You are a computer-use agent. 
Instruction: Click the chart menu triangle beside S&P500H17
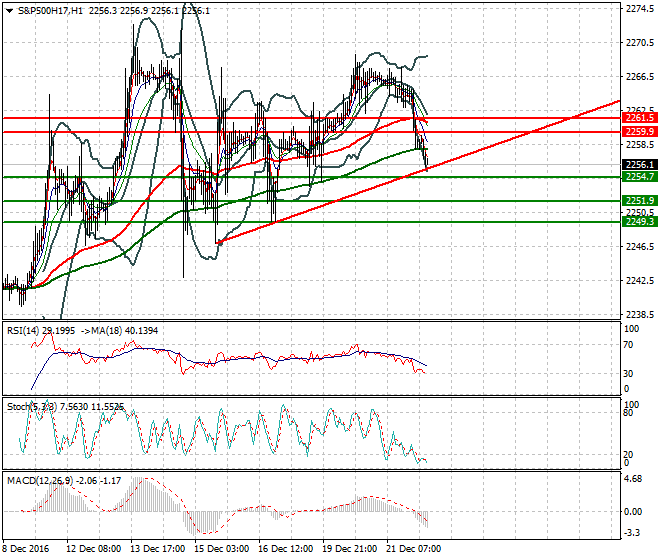click(x=10, y=11)
